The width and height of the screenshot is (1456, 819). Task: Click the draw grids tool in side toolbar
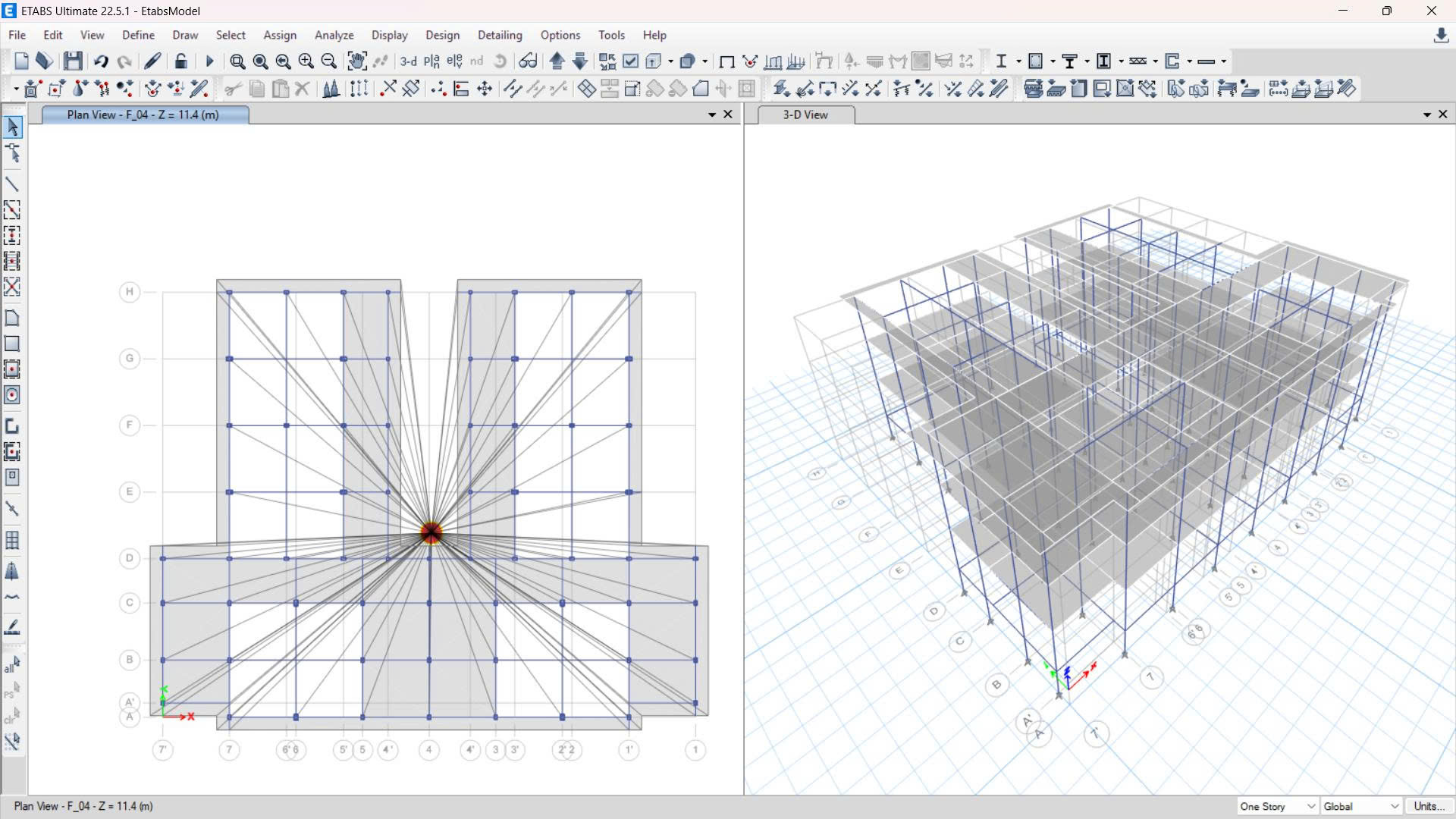[12, 541]
